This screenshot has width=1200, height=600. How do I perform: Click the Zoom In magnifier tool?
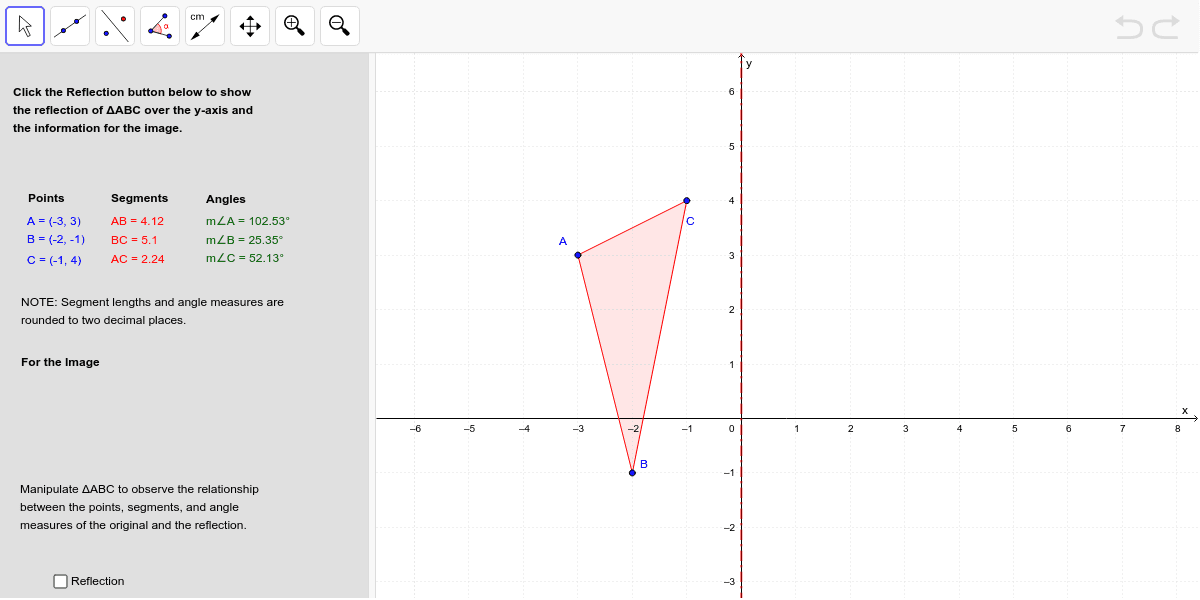coord(295,26)
